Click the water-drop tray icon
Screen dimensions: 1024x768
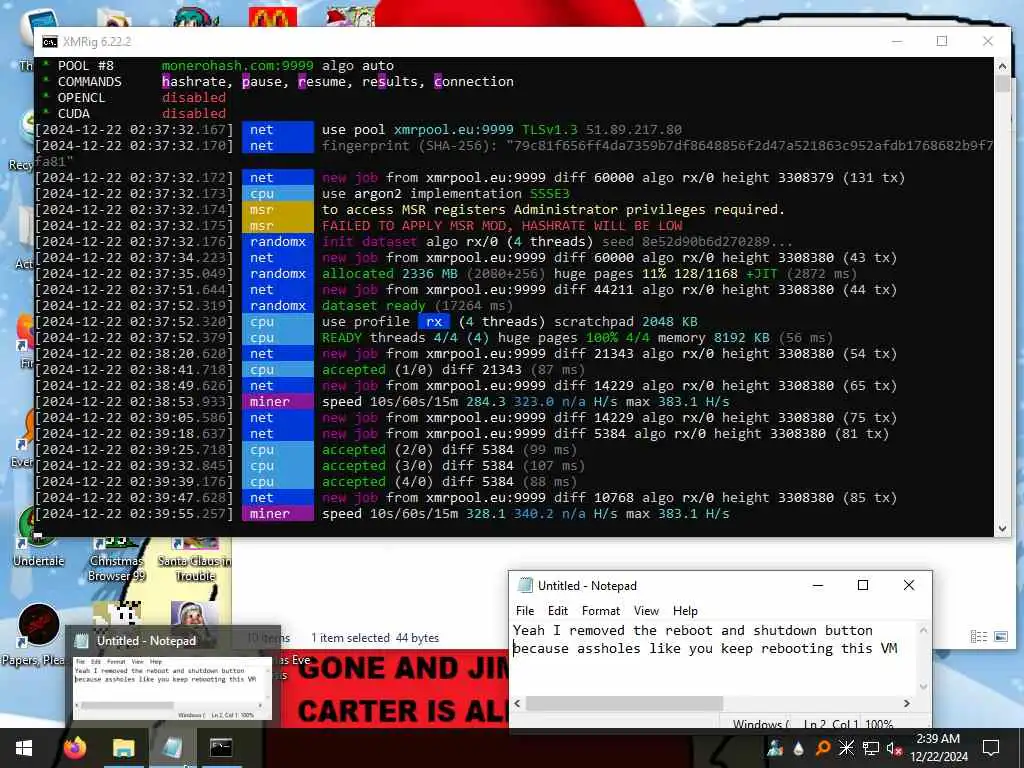coord(798,748)
